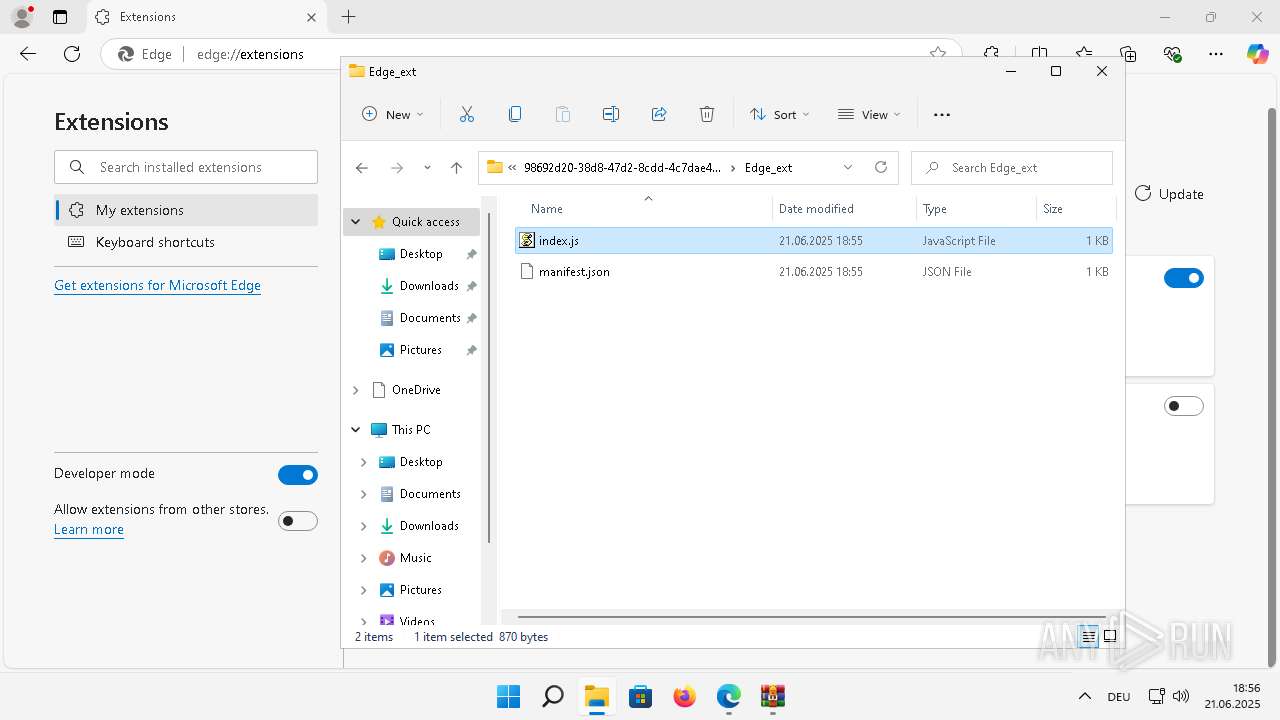Click the Update extensions button
This screenshot has width=1280, height=720.
click(x=1169, y=194)
